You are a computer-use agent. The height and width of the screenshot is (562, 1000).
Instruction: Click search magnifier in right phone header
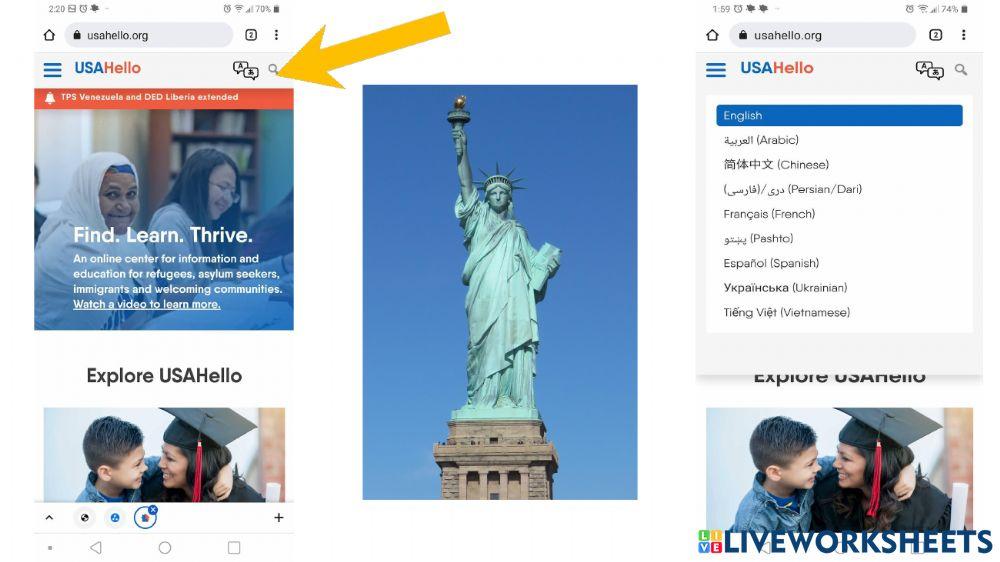tap(960, 70)
